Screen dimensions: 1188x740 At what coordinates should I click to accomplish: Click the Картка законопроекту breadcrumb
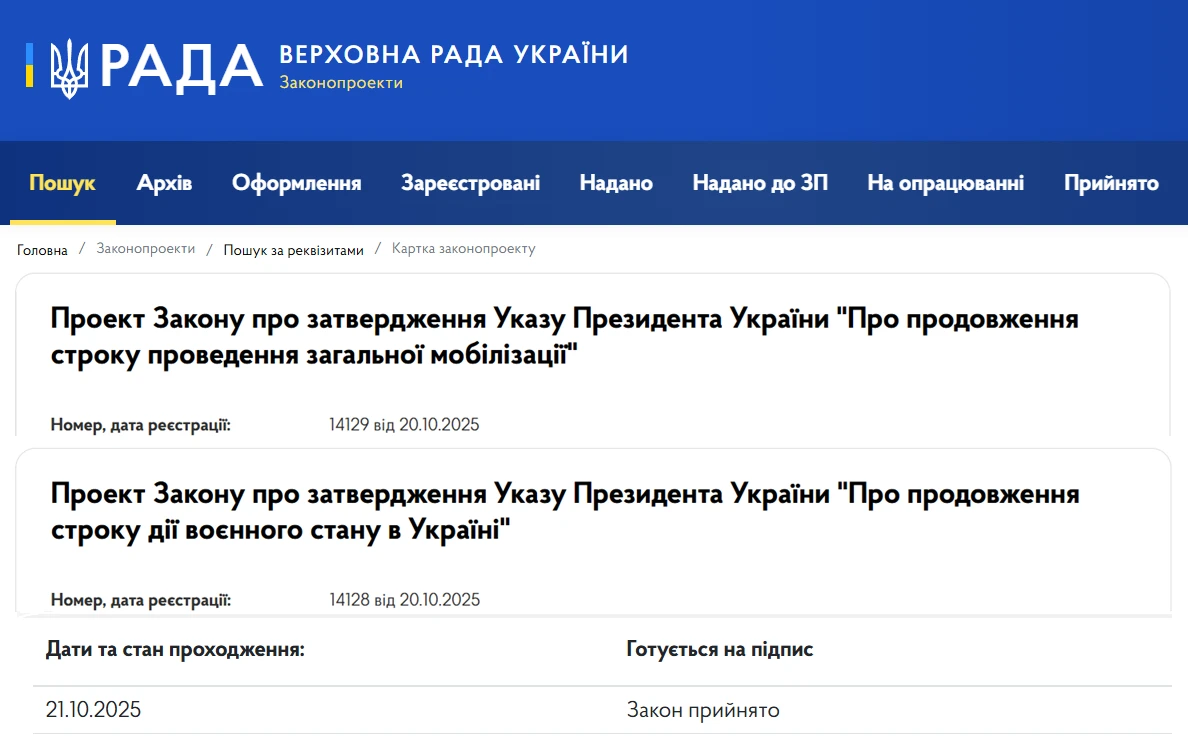click(463, 249)
